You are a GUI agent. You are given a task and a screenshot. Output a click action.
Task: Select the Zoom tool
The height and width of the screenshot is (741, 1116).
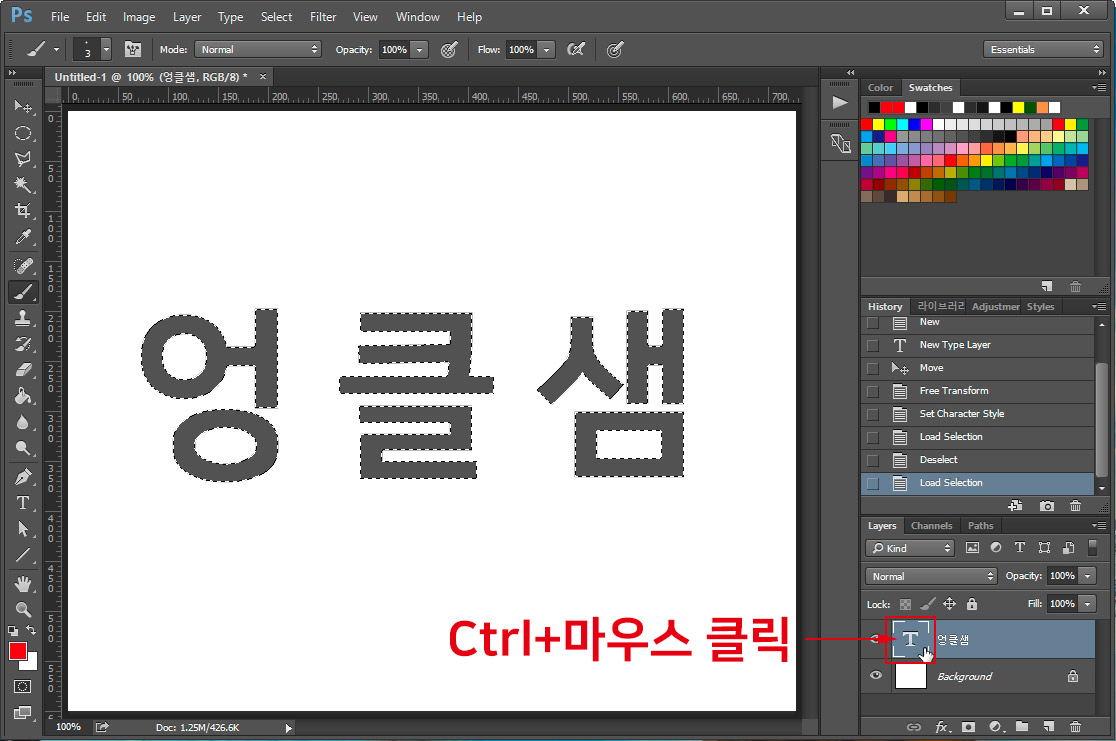[x=24, y=610]
